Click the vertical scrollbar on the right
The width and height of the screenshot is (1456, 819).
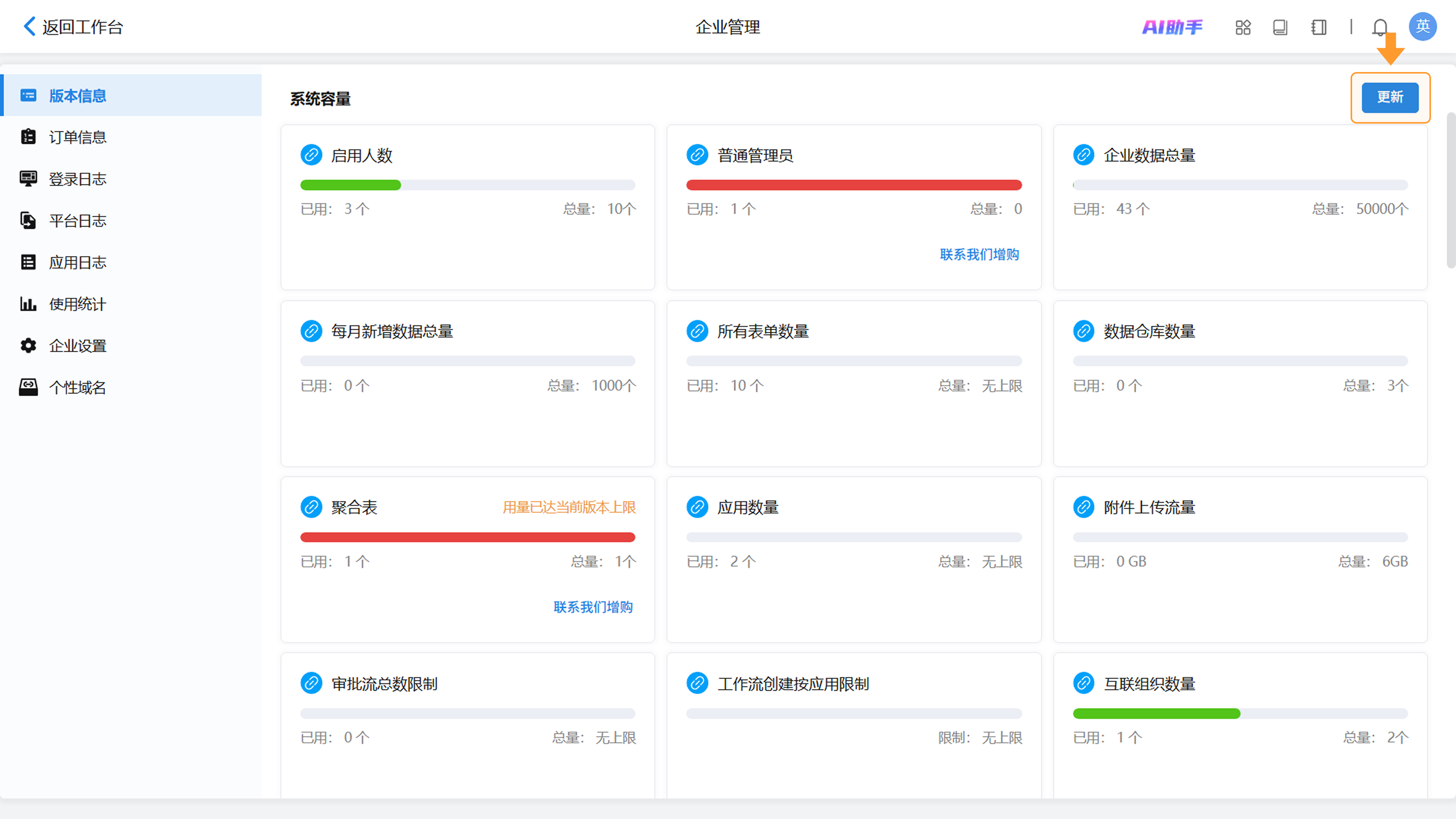point(1451,190)
